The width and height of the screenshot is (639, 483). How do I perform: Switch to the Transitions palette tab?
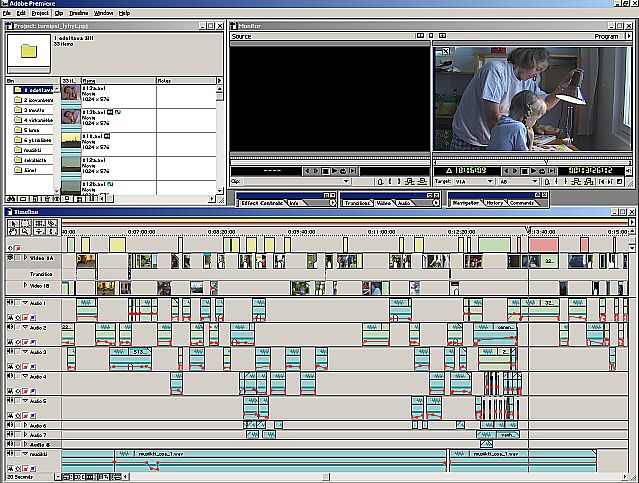(x=357, y=203)
